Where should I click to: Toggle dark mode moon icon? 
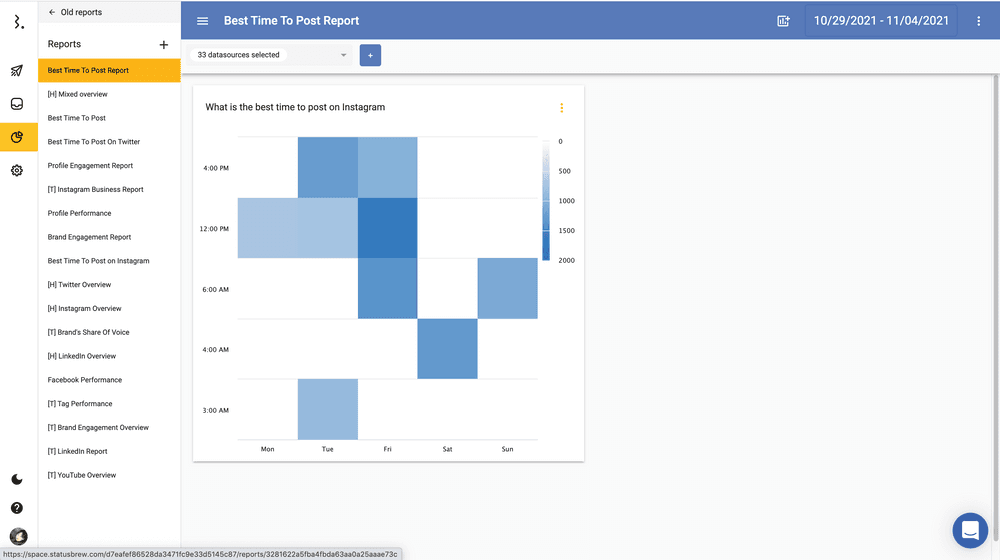coord(17,480)
